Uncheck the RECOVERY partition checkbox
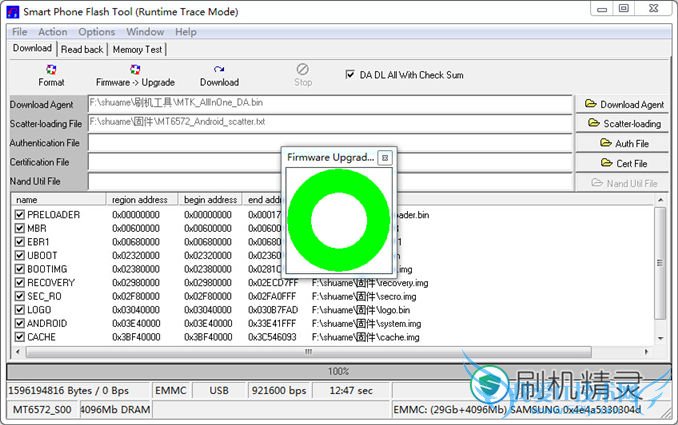 coord(20,283)
